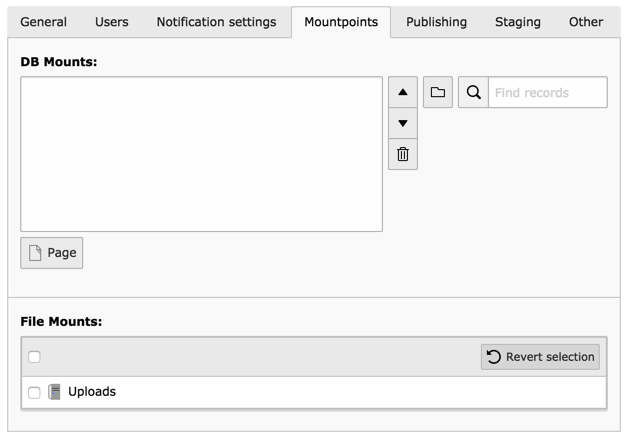Image resolution: width=627 pixels, height=437 pixels.
Task: Click the magnifier search icon
Action: pyautogui.click(x=474, y=93)
